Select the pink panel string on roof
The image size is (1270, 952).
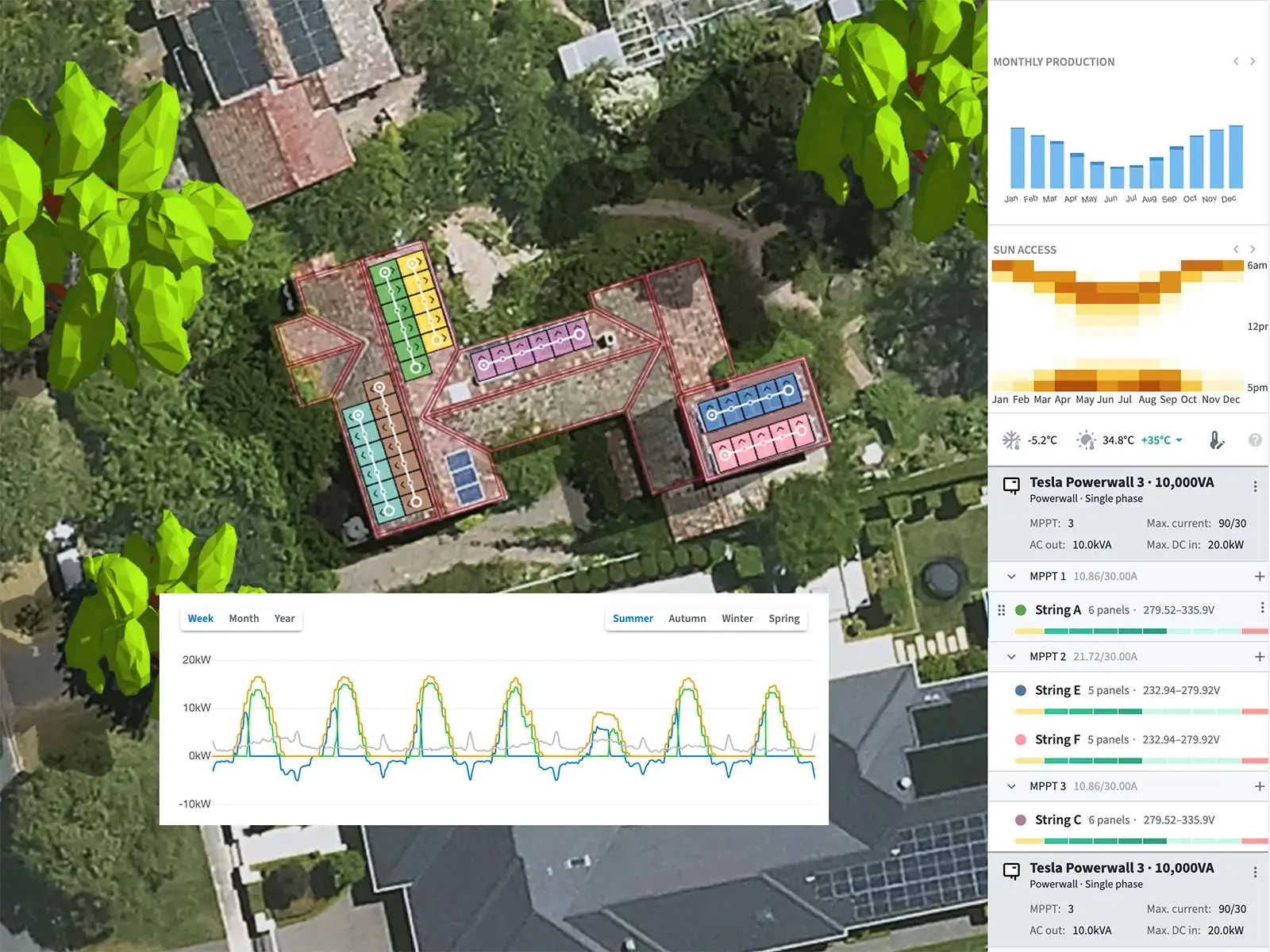762,443
